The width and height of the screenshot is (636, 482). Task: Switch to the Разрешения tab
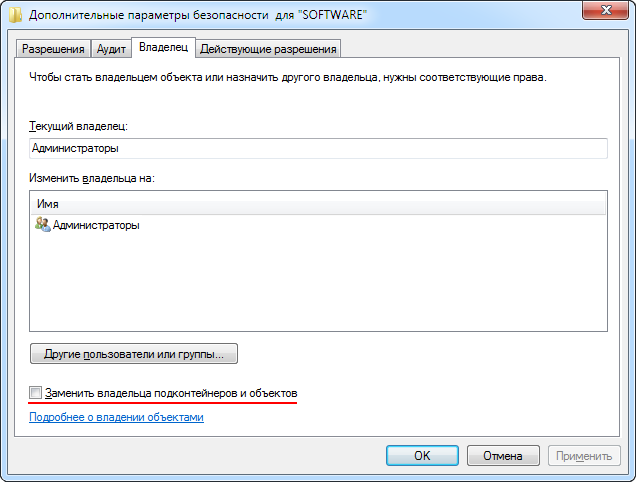tap(53, 49)
